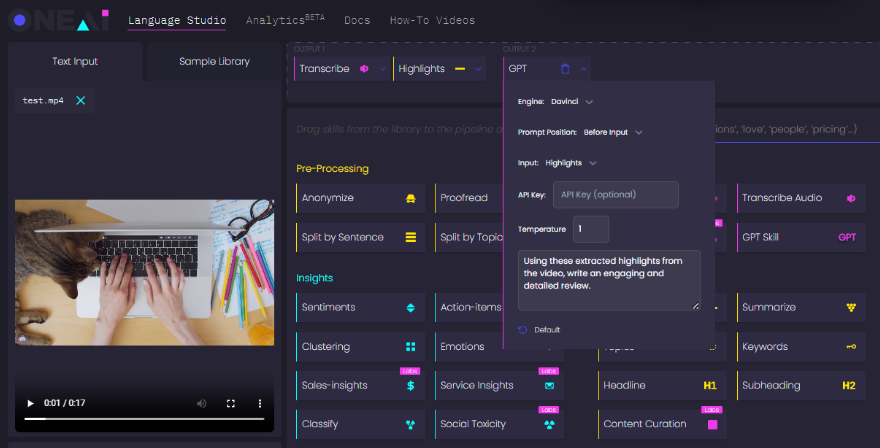
Task: Select the Text Input tab
Action: pyautogui.click(x=75, y=61)
